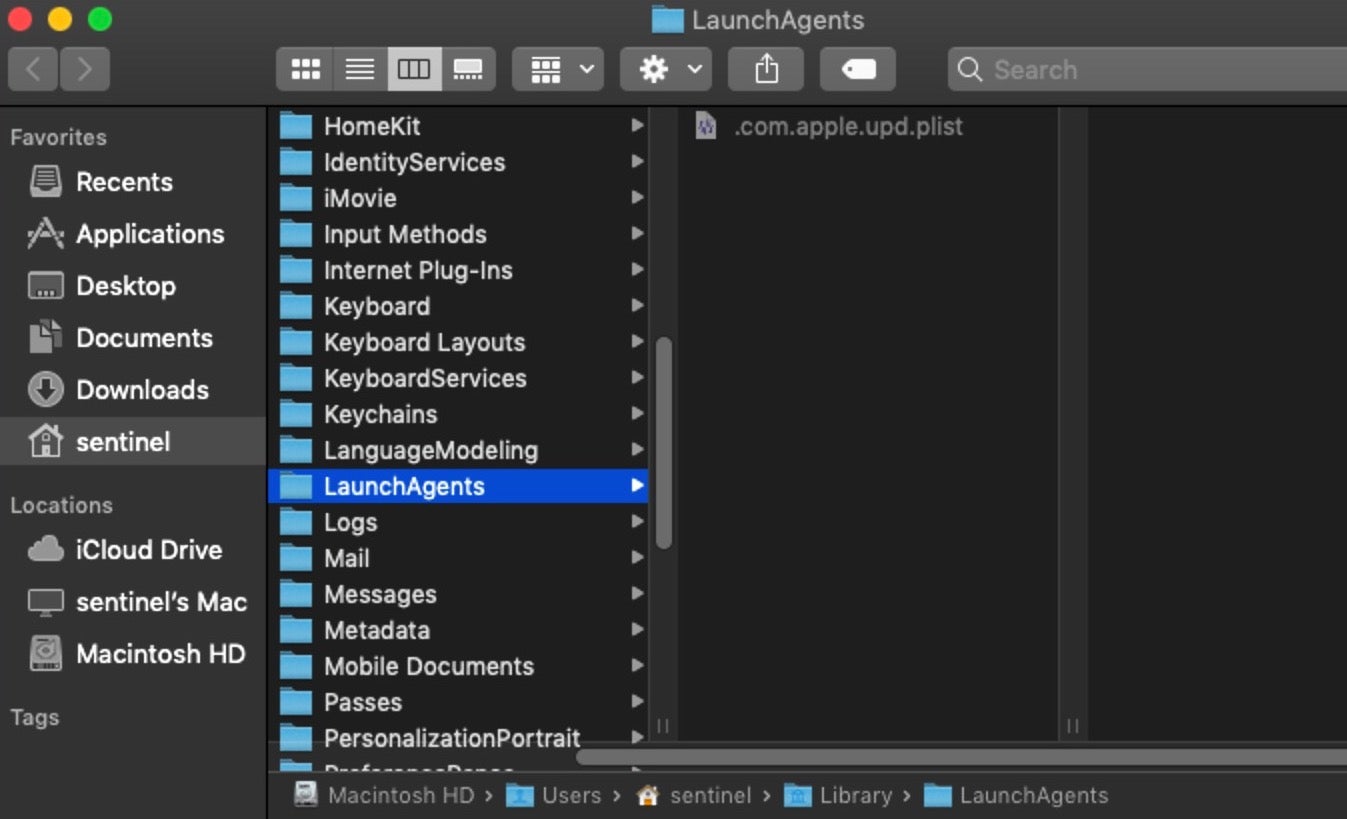Open Downloads in the sidebar
This screenshot has height=819, width=1347.
(142, 390)
